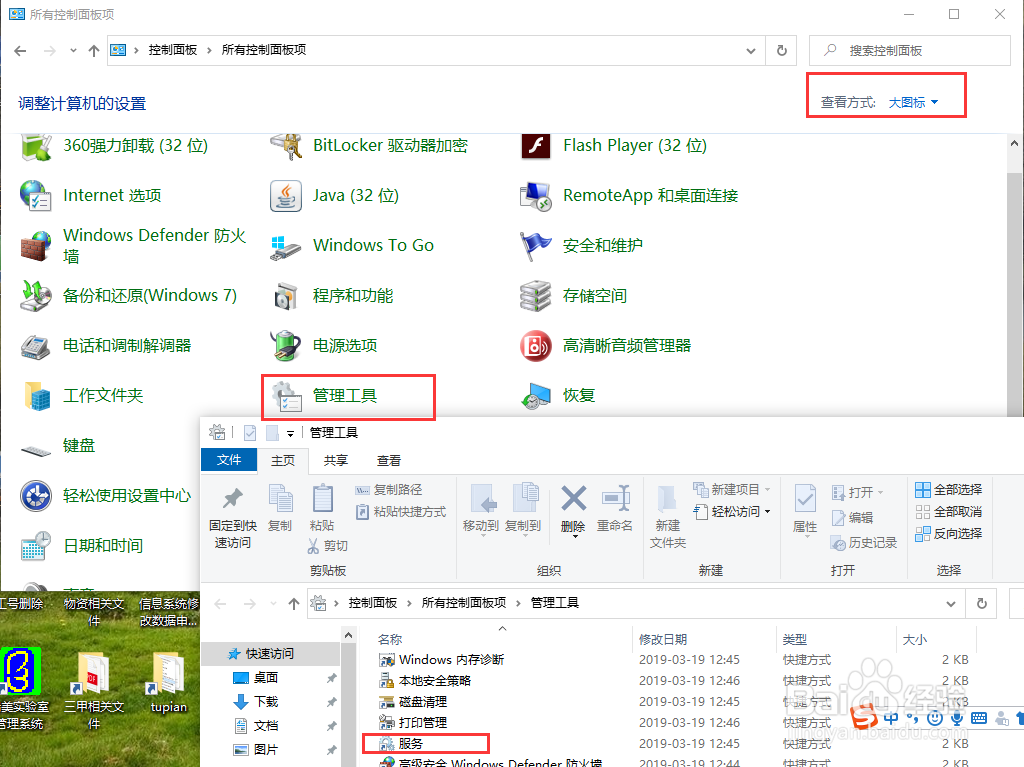Screen dimensions: 1024x767
Task: Switch to 共享 ribbon tab
Action: [x=336, y=461]
